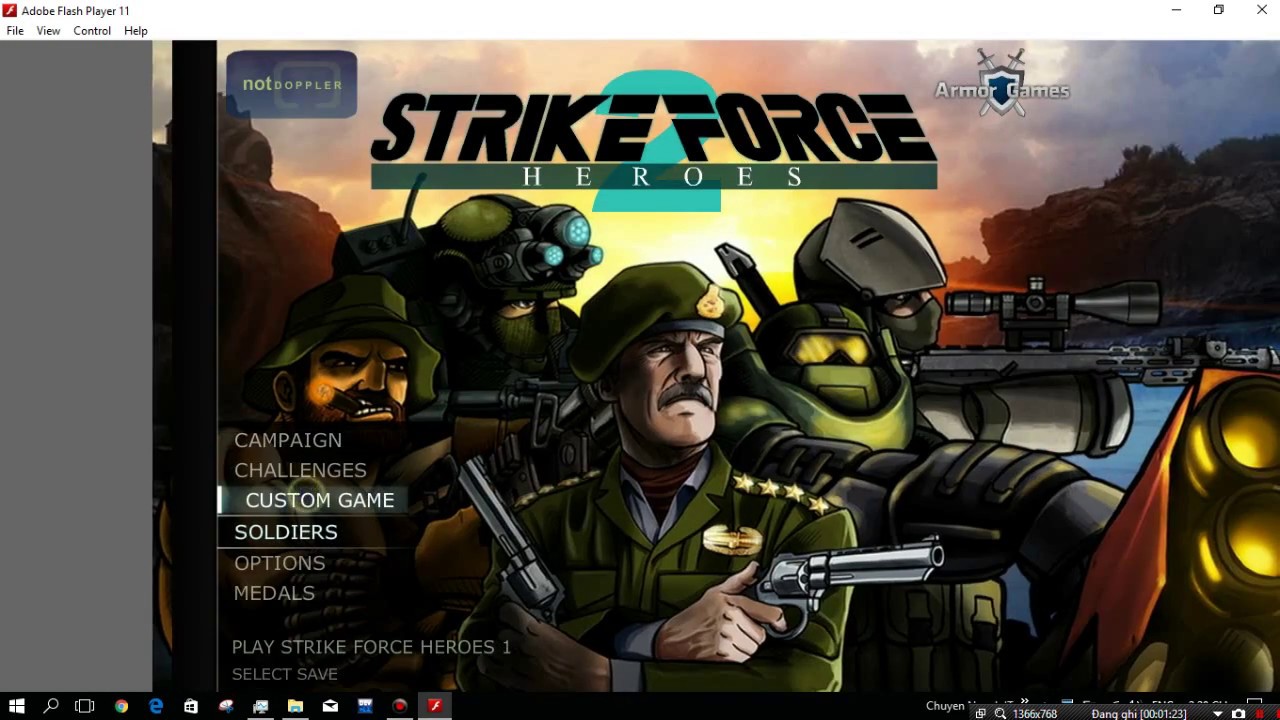
Task: Choose Custom Game option
Action: [x=320, y=500]
